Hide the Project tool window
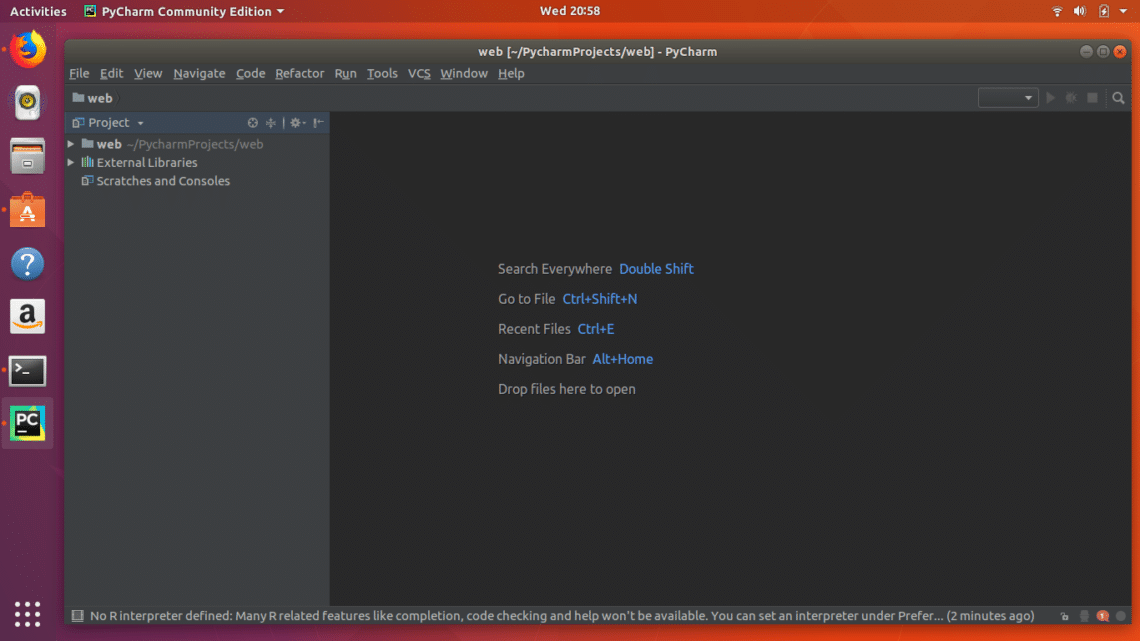The width and height of the screenshot is (1140, 641). click(318, 123)
